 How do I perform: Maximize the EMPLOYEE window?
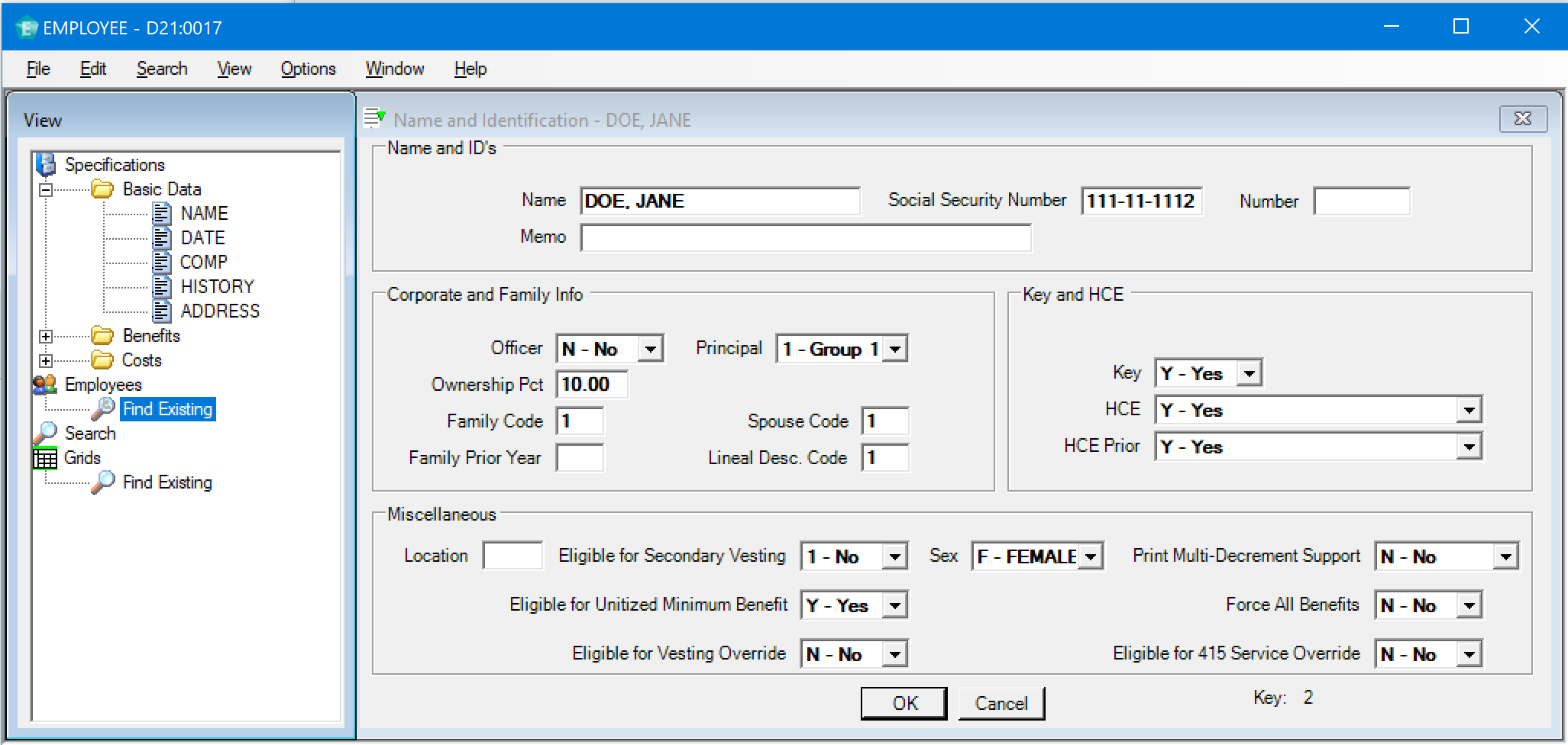(x=1461, y=27)
